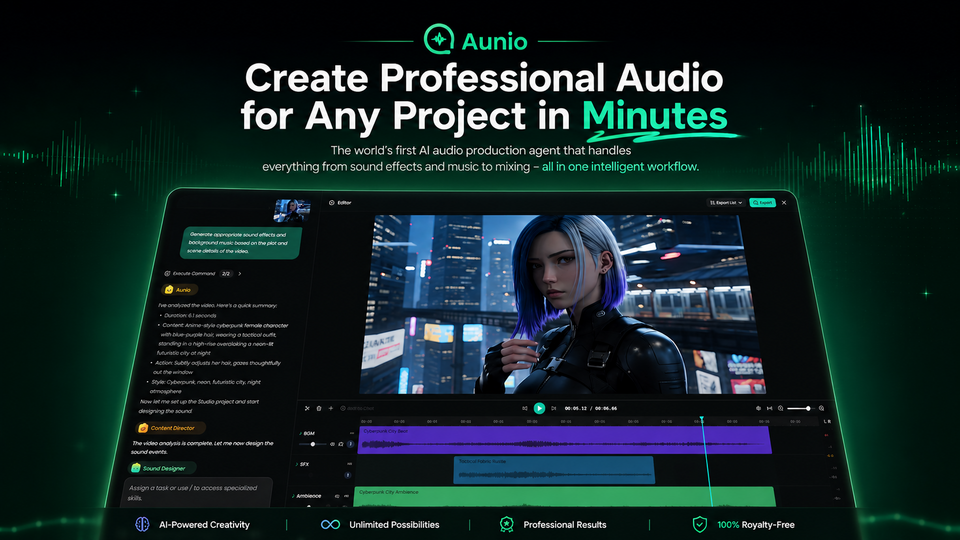The image size is (960, 540).
Task: Click the Aunio agent badge
Action: click(x=178, y=290)
